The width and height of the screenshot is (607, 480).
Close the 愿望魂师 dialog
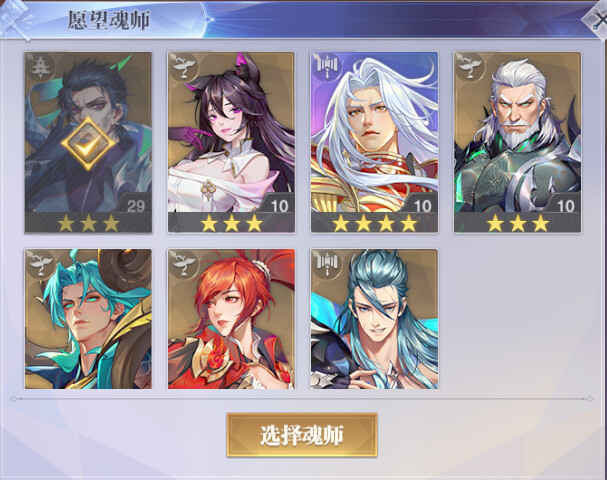596,20
